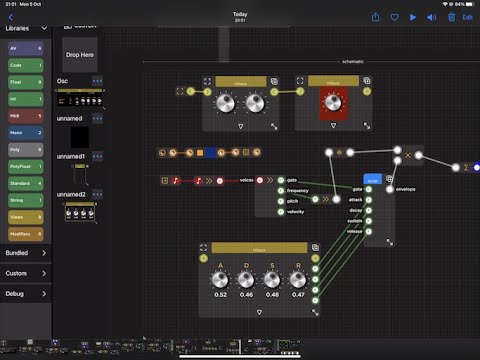The height and width of the screenshot is (360, 480).
Task: Open the Mono library category
Action: pos(26,133)
